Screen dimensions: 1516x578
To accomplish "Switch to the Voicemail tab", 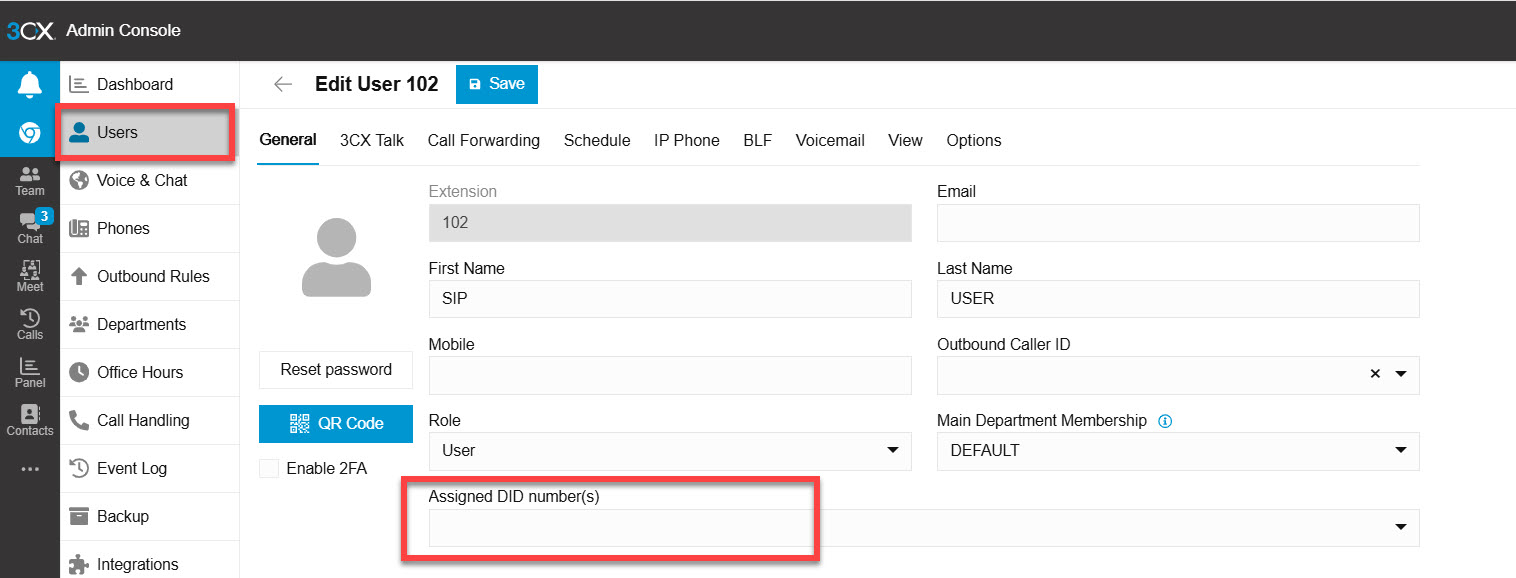I will coord(829,140).
